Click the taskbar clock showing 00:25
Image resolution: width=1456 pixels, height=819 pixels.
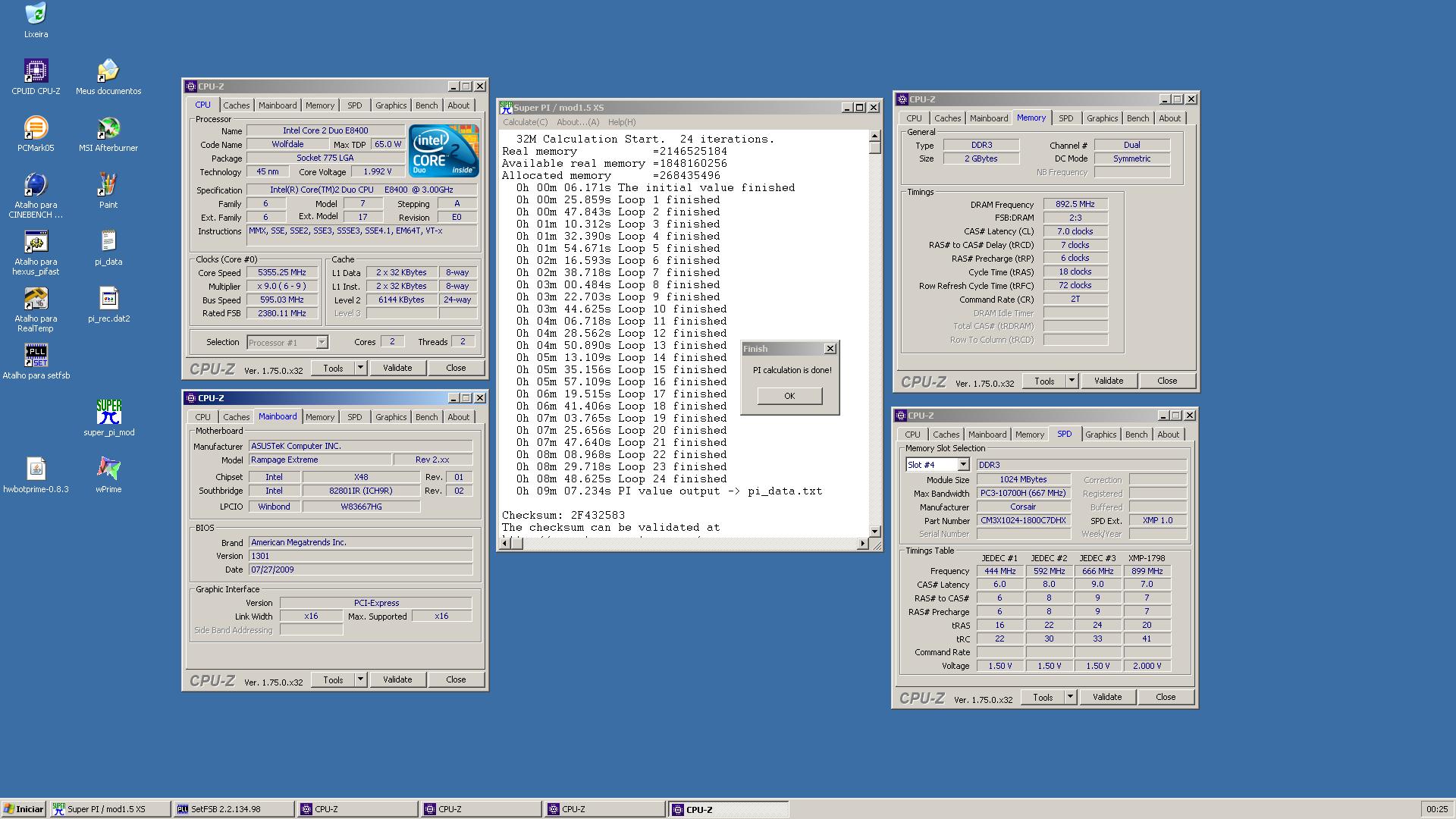tap(1437, 809)
